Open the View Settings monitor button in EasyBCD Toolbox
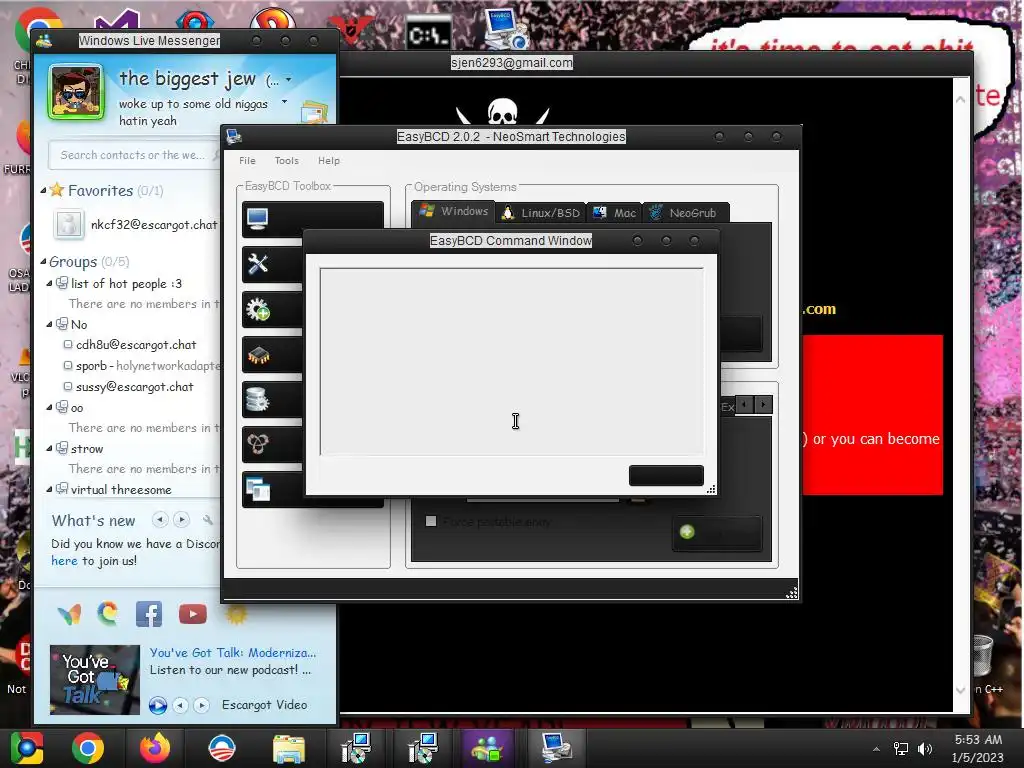This screenshot has height=768, width=1024. 312,219
